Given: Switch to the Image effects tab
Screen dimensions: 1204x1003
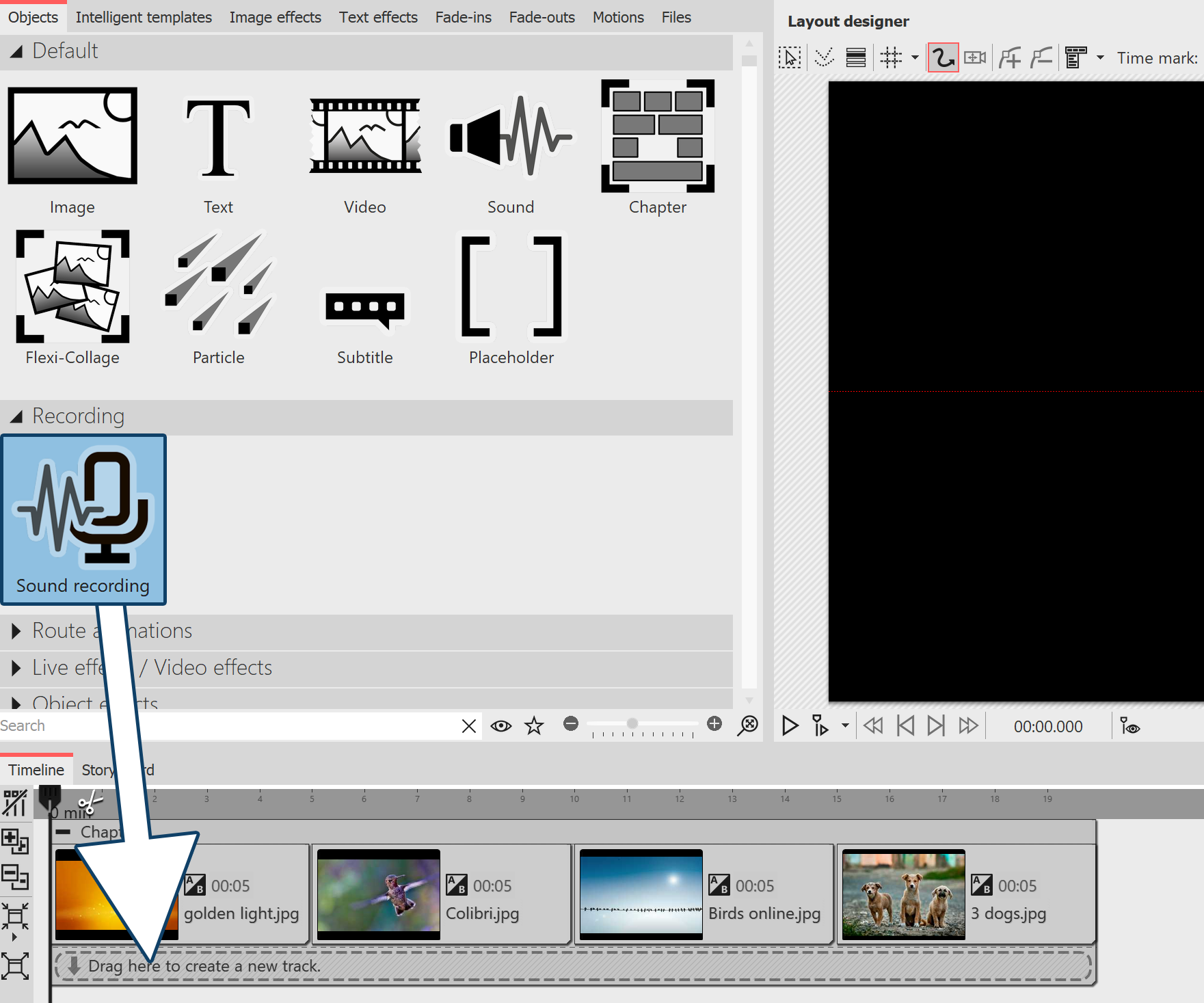Looking at the screenshot, I should pos(275,17).
